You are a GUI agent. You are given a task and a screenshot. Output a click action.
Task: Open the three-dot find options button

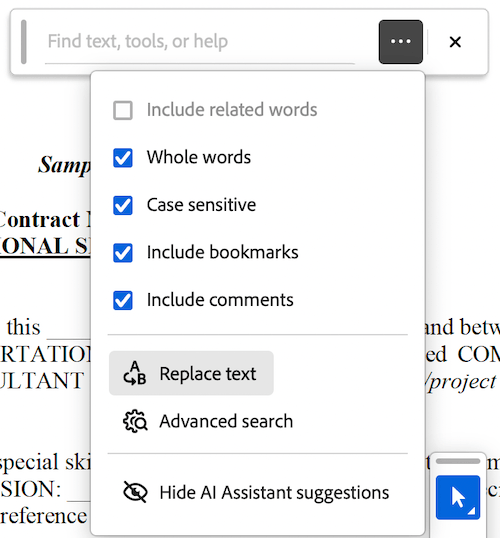tap(400, 42)
